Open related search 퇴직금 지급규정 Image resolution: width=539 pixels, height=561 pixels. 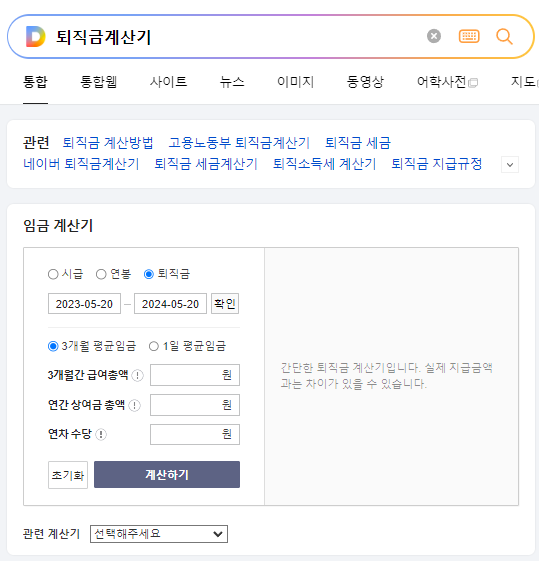click(437, 164)
